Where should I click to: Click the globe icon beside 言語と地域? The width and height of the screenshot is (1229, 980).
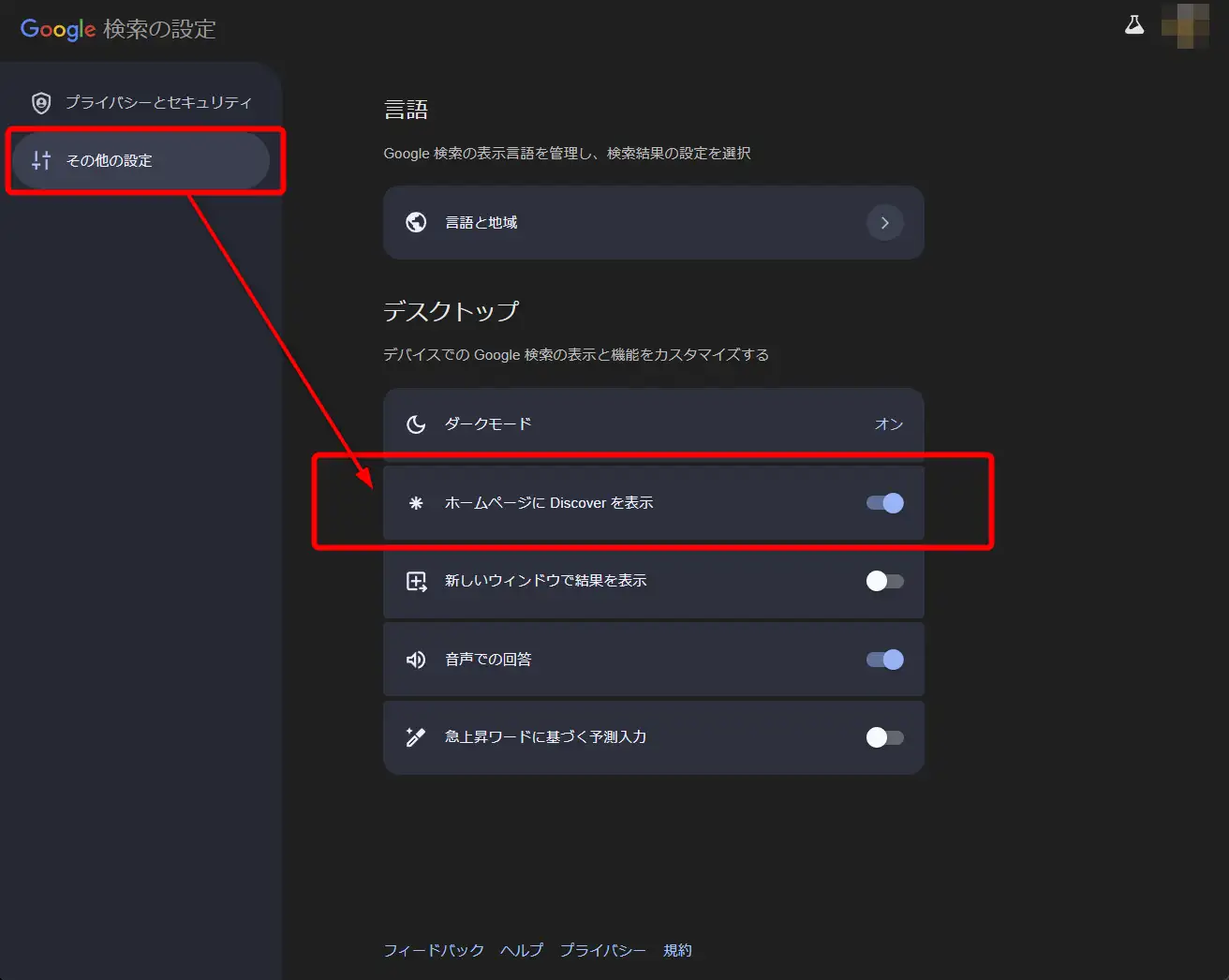tap(416, 222)
